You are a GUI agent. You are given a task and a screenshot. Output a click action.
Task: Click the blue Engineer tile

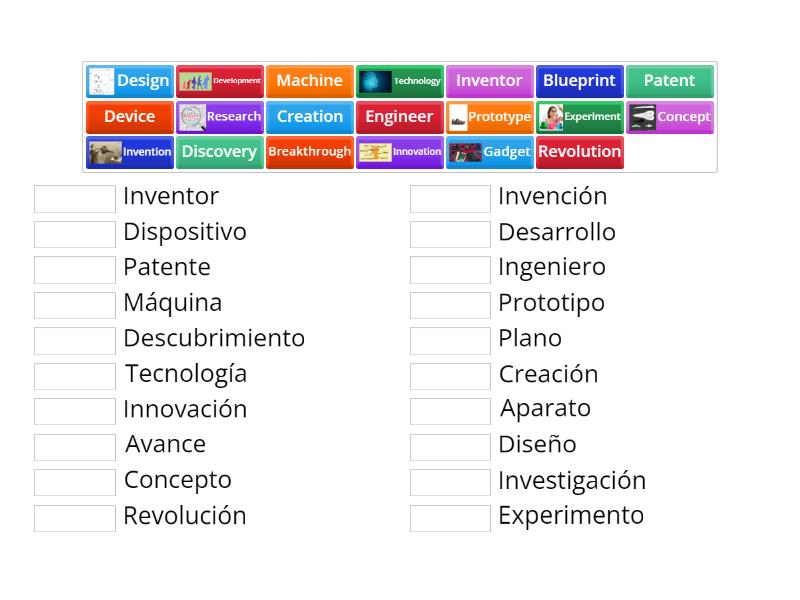[400, 117]
